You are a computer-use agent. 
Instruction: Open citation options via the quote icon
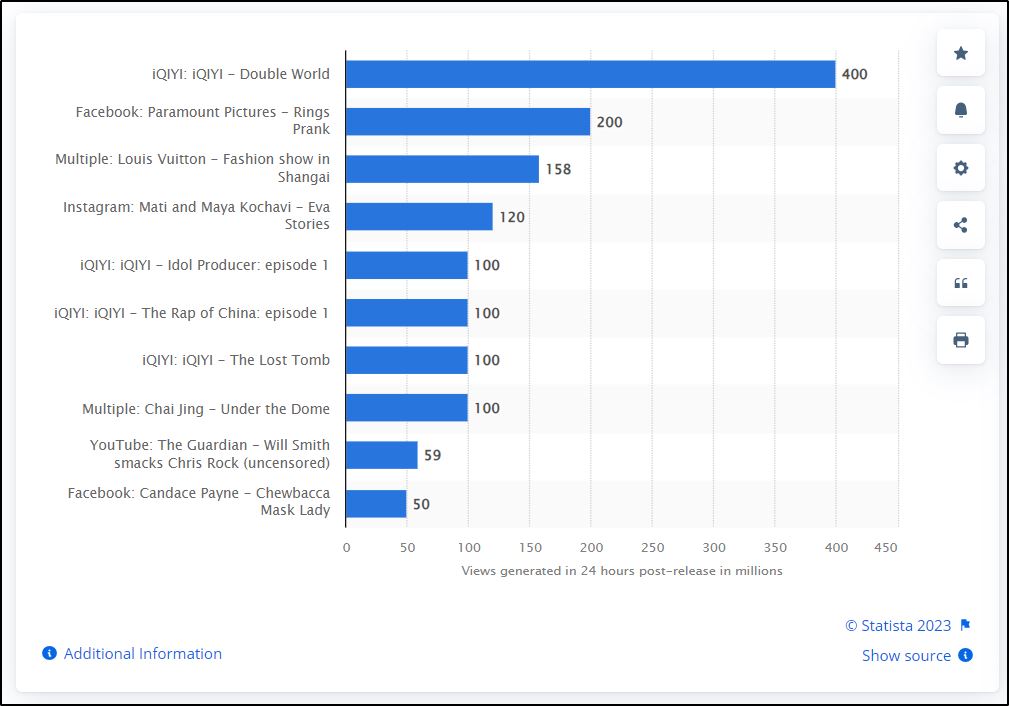960,282
